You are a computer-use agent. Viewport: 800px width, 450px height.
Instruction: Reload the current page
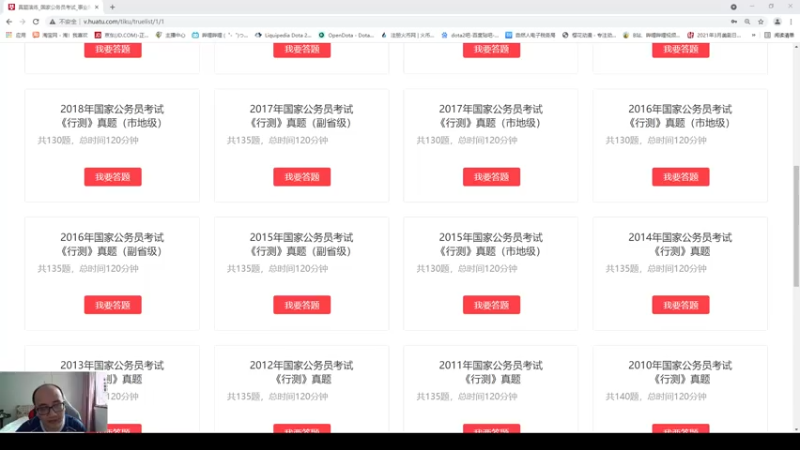coord(36,21)
